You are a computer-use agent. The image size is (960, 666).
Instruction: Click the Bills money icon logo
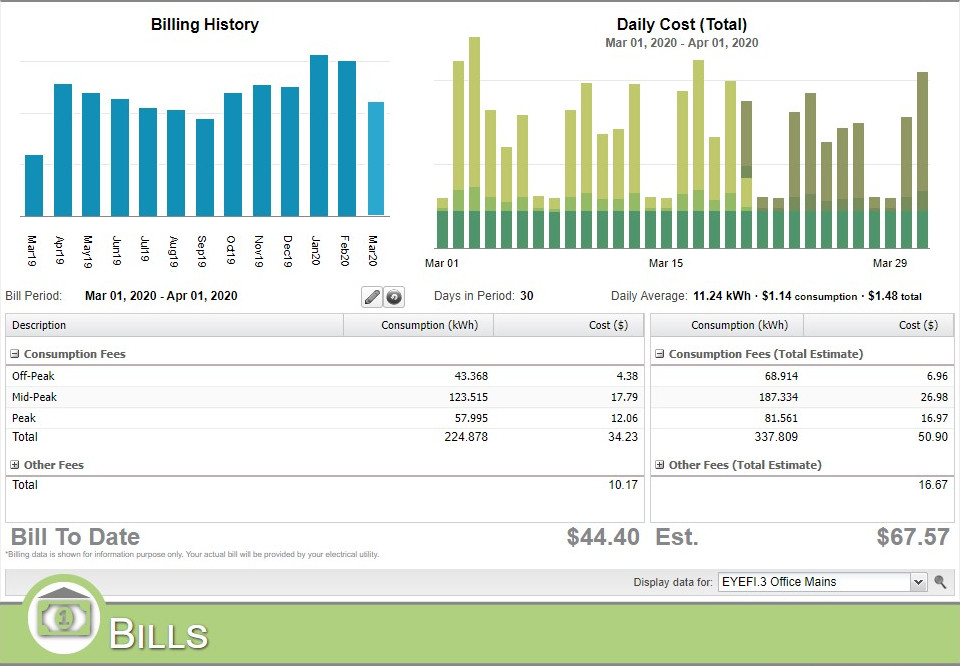click(64, 620)
